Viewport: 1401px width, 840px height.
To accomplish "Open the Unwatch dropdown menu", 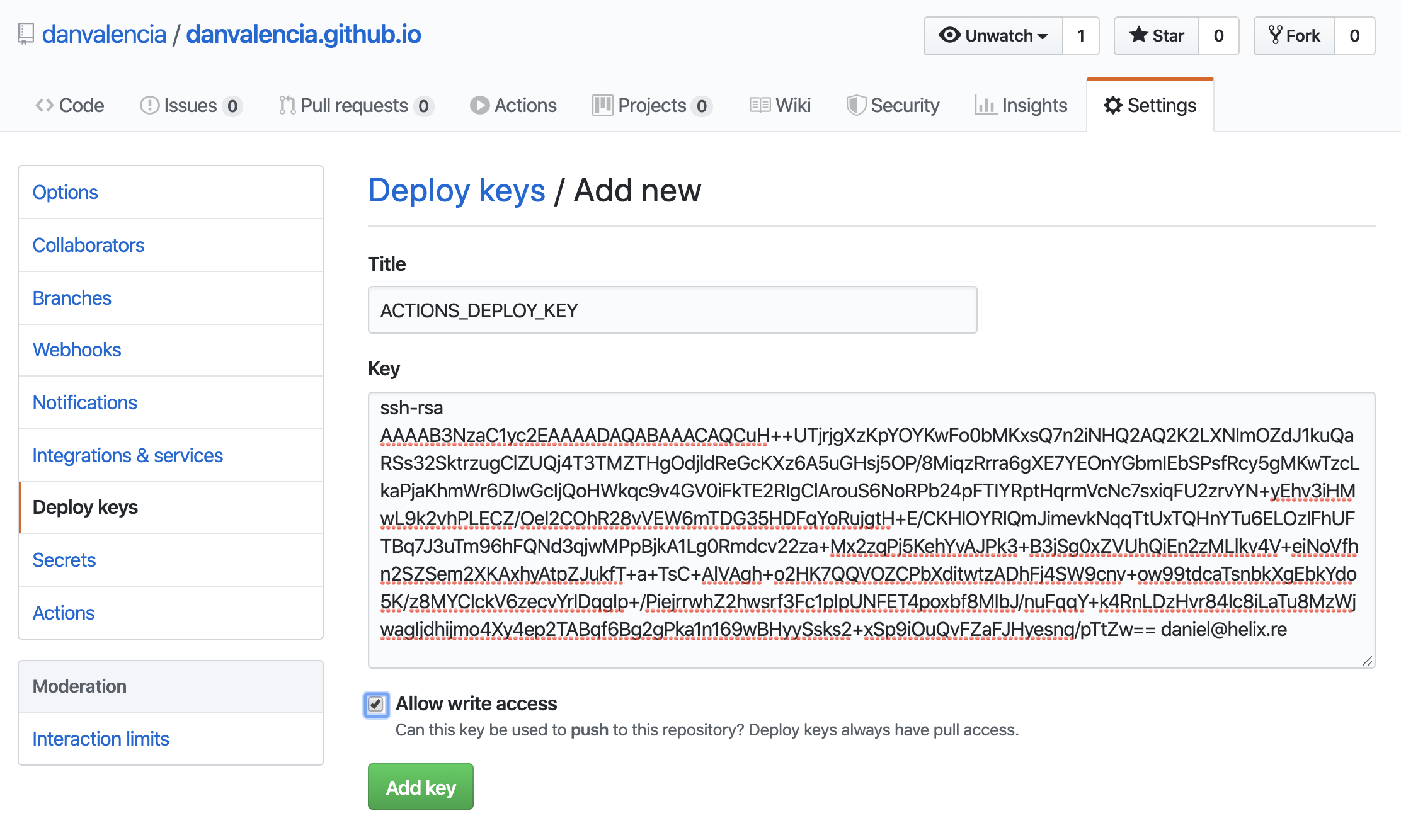I will pyautogui.click(x=993, y=36).
